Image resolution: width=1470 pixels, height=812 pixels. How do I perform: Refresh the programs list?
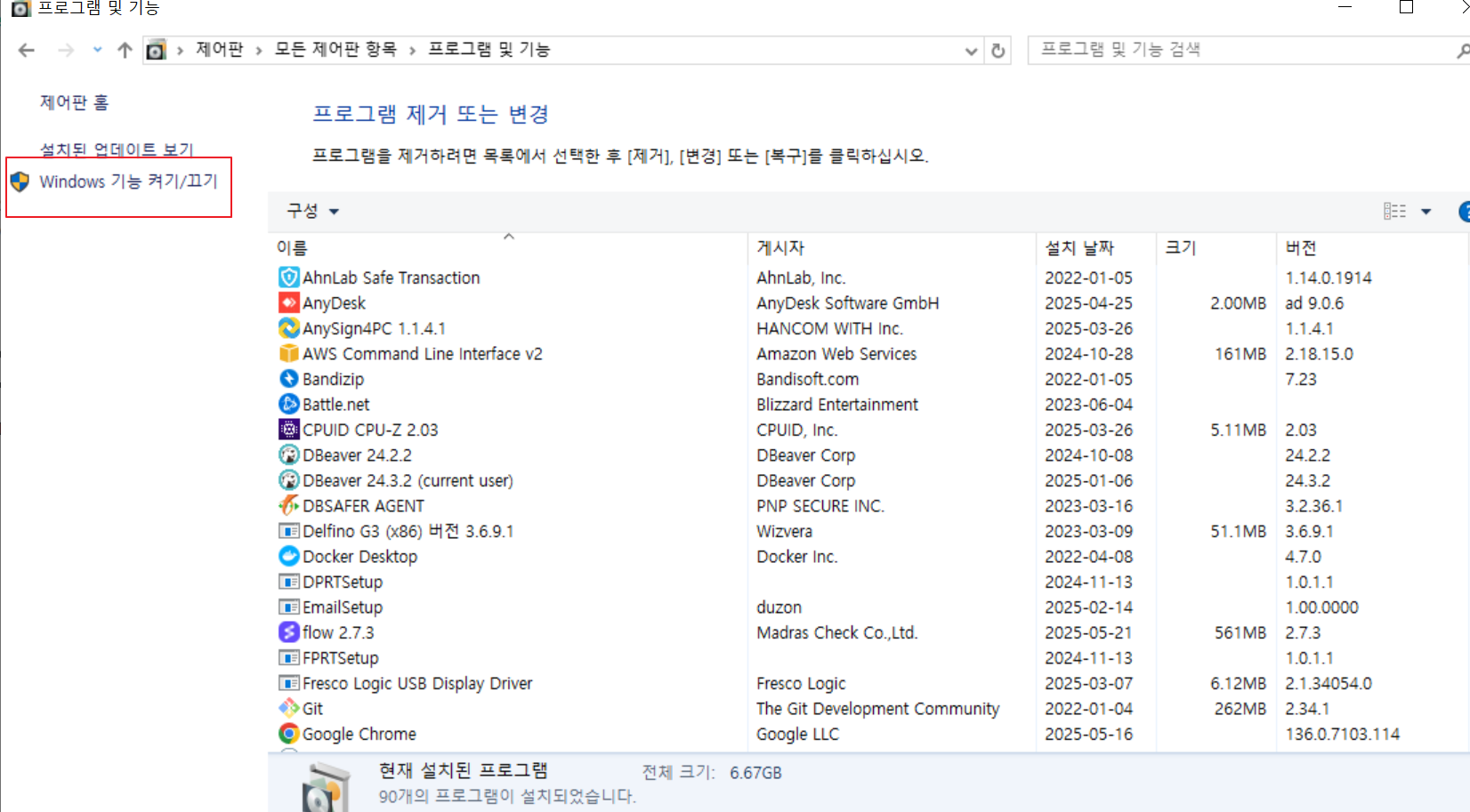[x=998, y=51]
